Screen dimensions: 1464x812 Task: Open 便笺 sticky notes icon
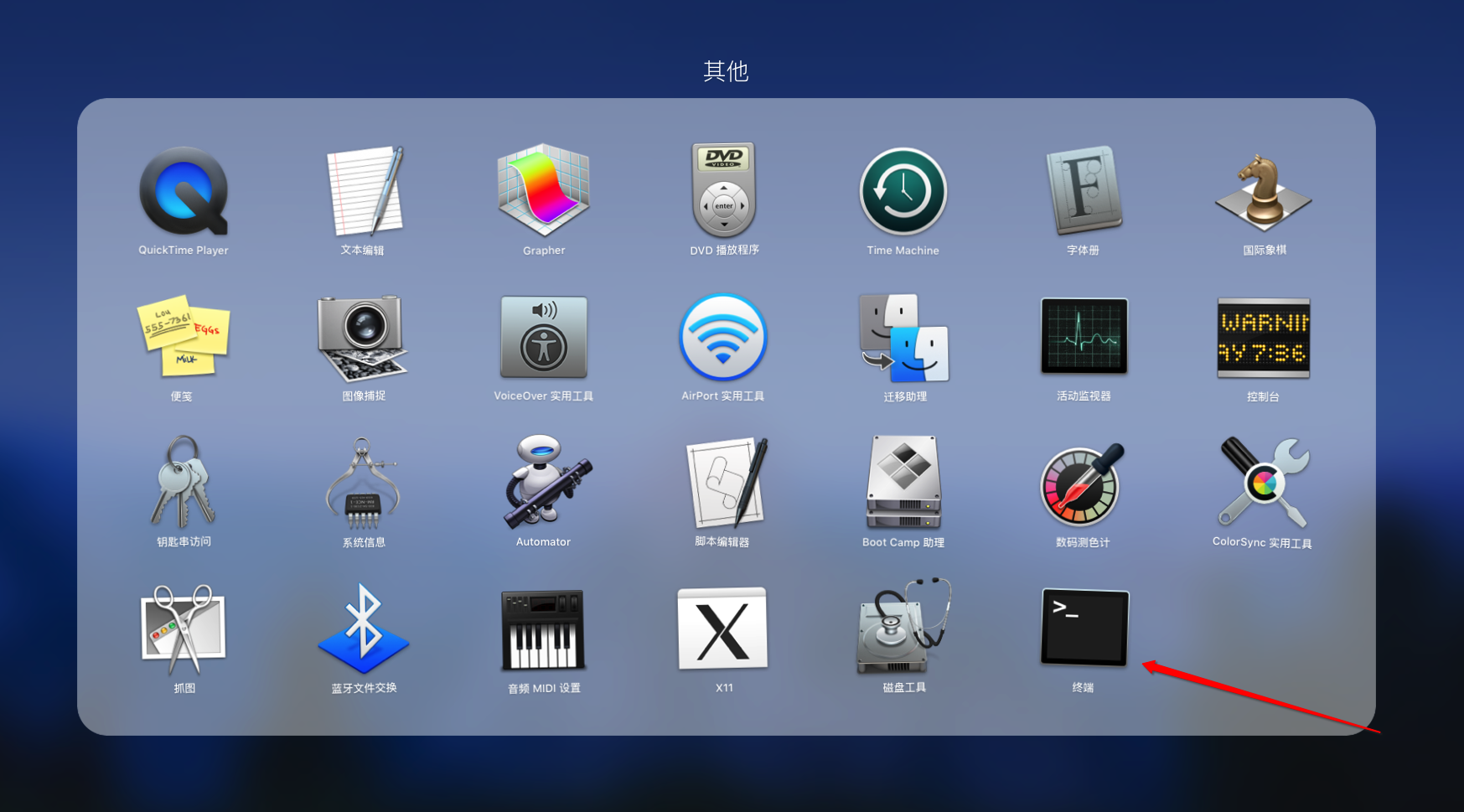point(183,336)
